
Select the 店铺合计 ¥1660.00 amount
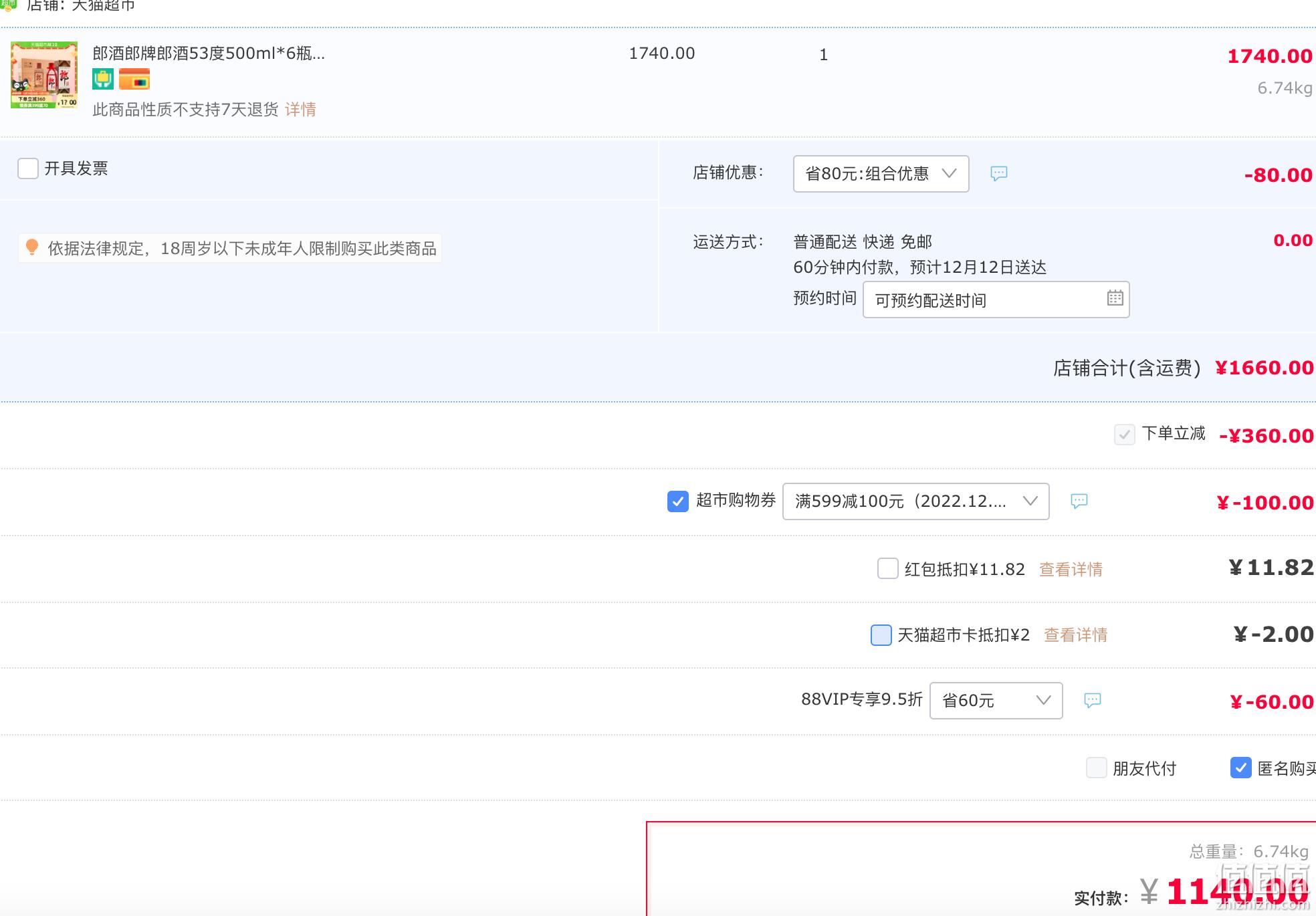pos(1264,368)
